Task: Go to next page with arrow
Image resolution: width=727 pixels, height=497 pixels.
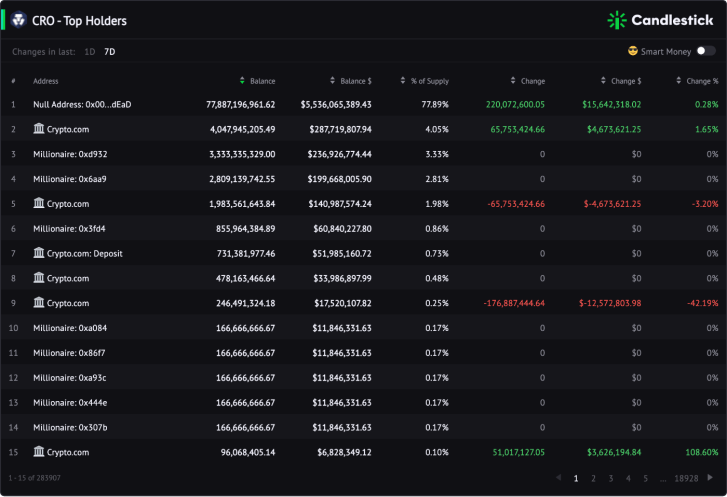Action: 710,478
